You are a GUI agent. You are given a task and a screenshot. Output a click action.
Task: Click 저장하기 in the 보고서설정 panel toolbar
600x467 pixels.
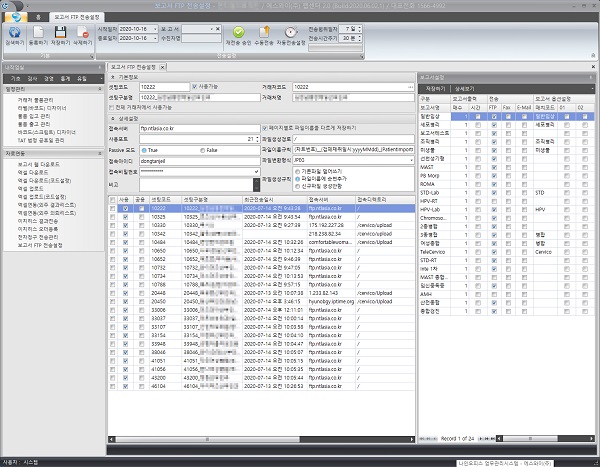pyautogui.click(x=435, y=89)
